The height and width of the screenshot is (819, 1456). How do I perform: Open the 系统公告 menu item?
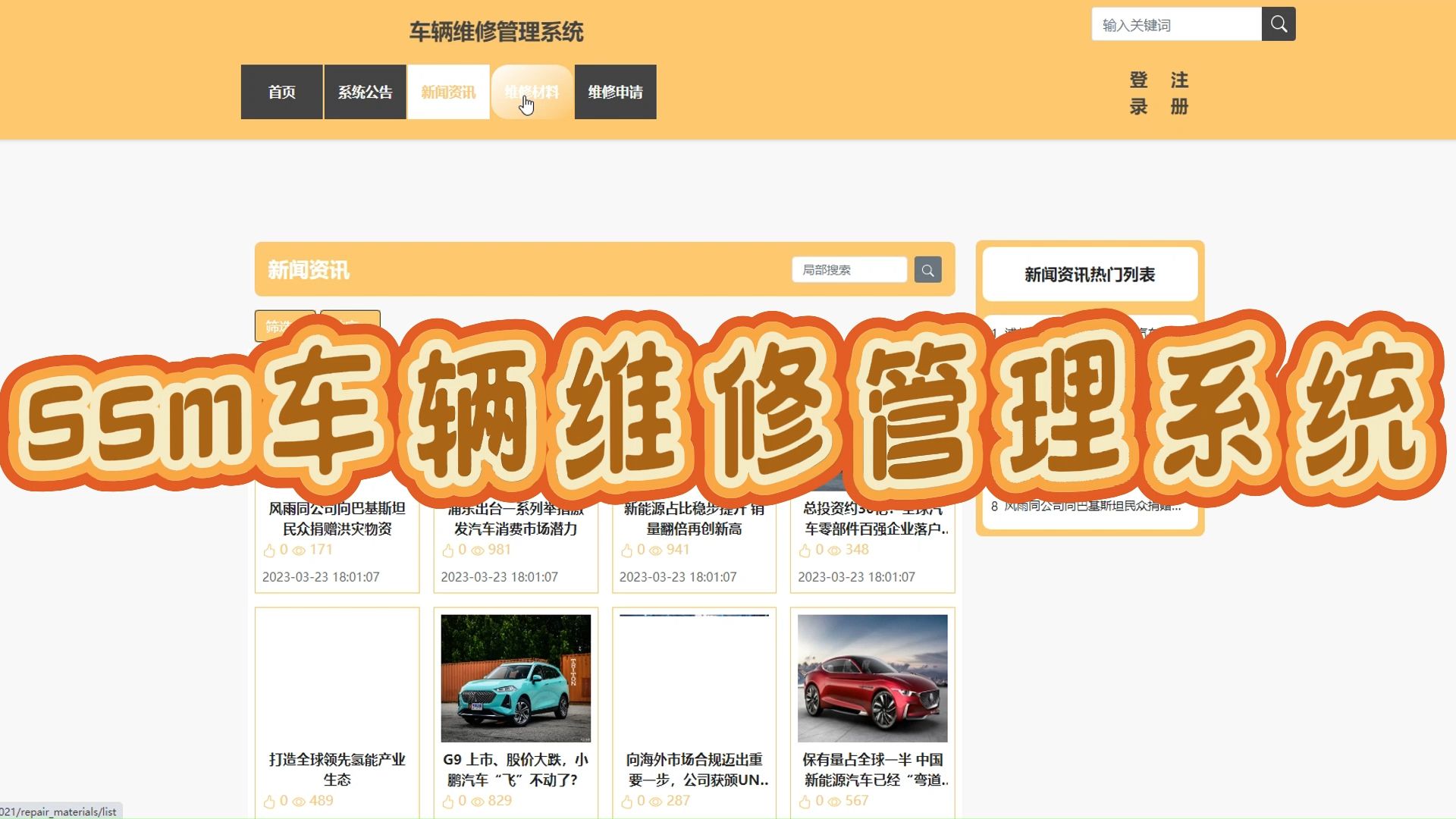pyautogui.click(x=365, y=92)
